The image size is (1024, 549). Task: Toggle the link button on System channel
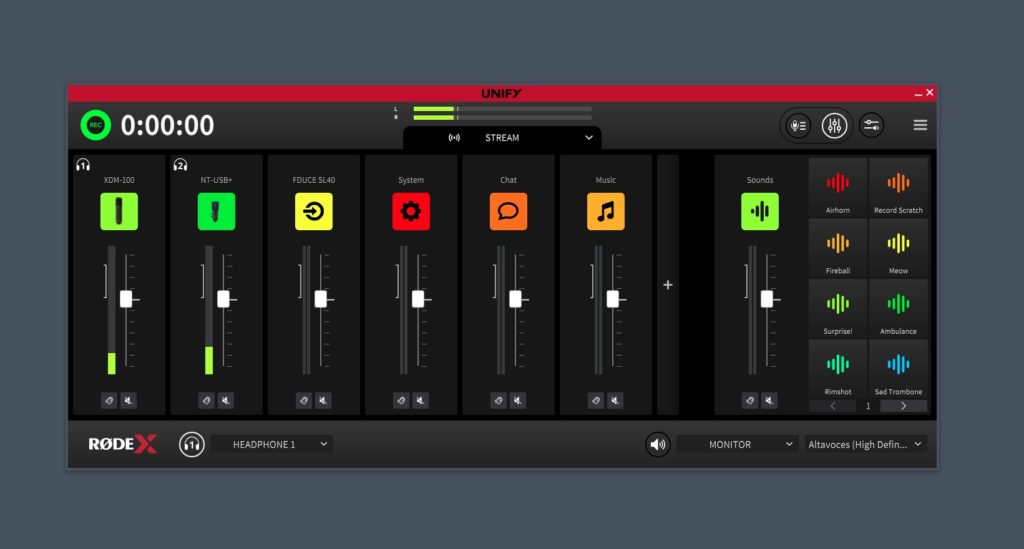coord(401,400)
